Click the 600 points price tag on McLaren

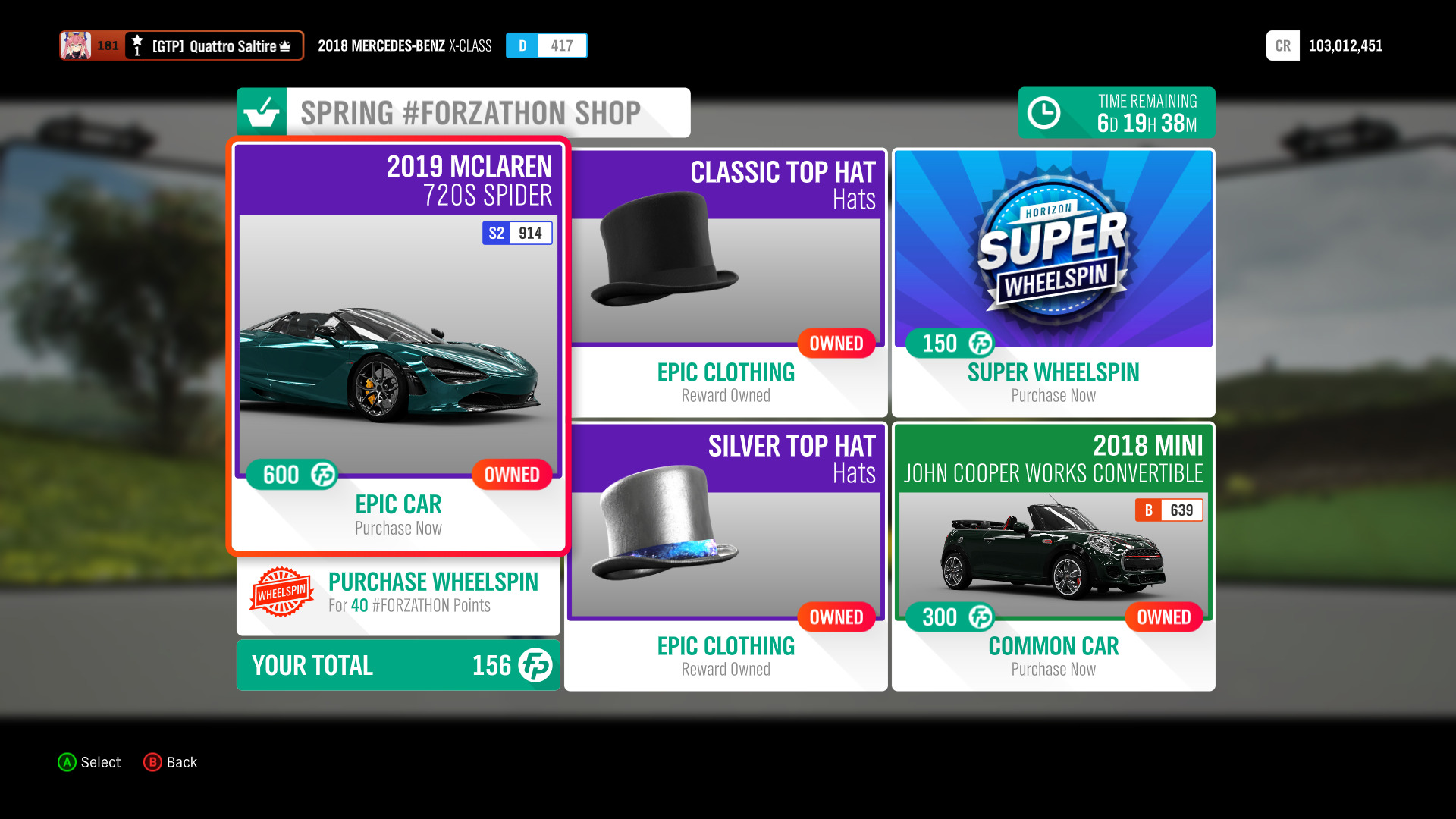coord(293,475)
